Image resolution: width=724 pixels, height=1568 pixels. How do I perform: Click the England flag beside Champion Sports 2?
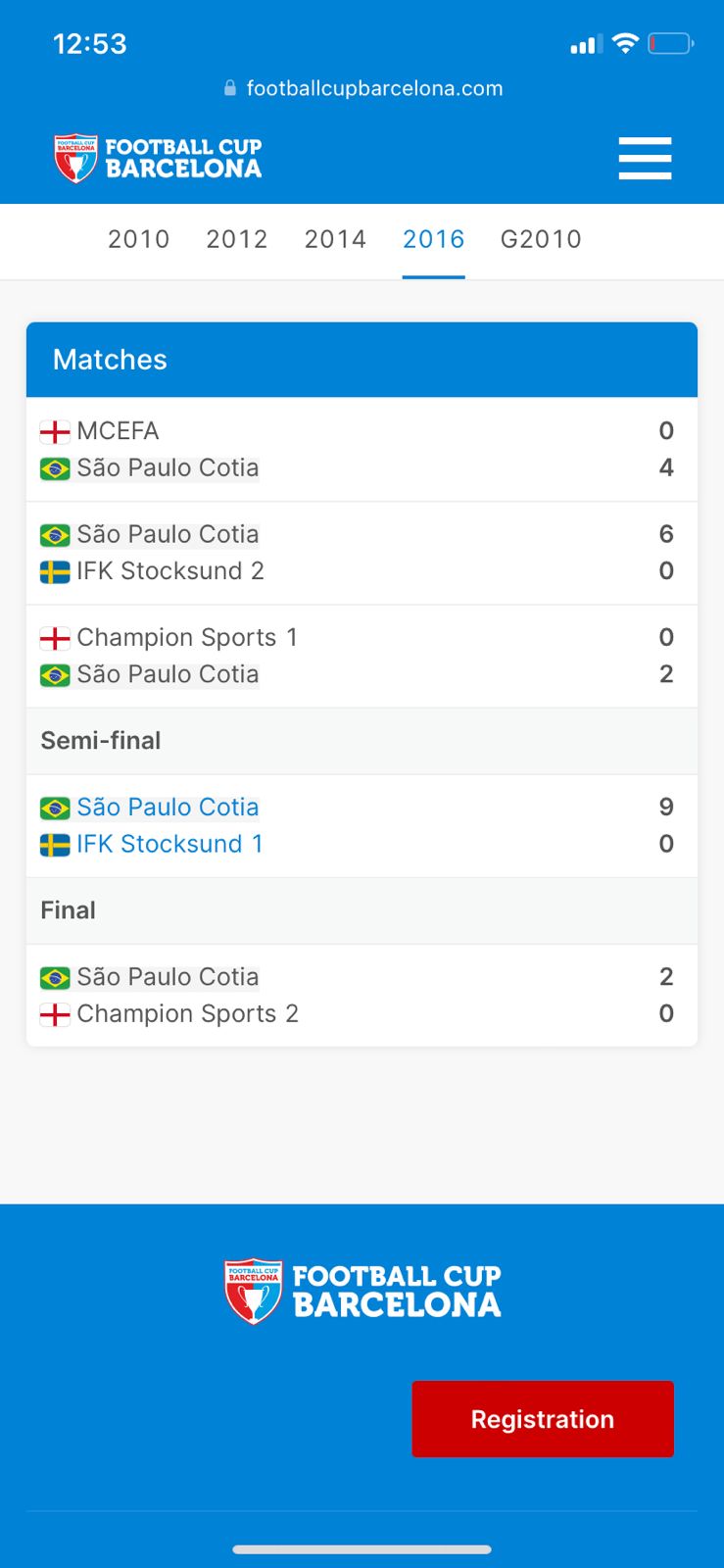pos(55,1014)
